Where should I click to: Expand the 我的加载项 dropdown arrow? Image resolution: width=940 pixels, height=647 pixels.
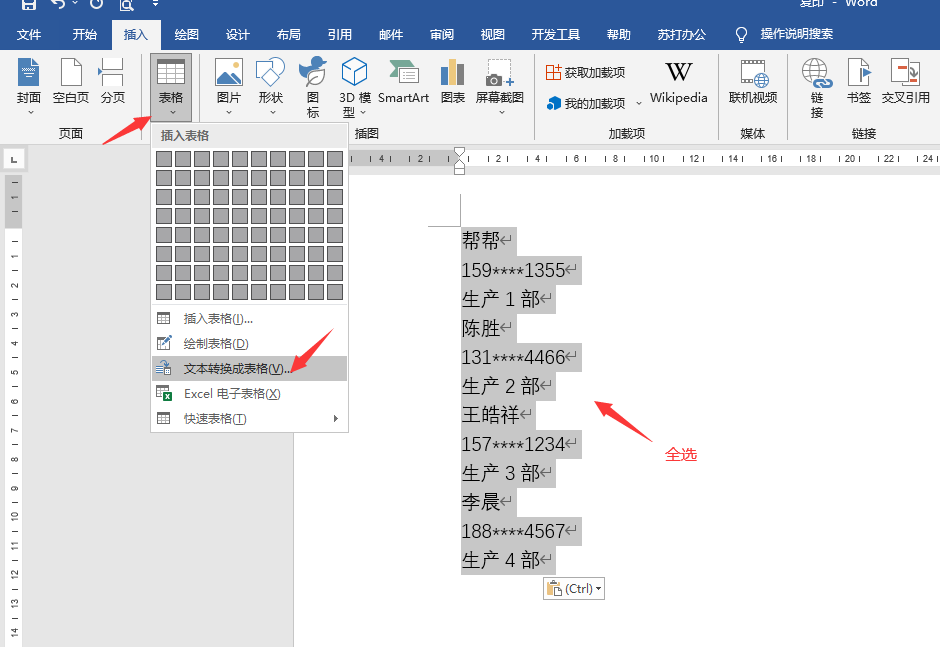click(638, 103)
